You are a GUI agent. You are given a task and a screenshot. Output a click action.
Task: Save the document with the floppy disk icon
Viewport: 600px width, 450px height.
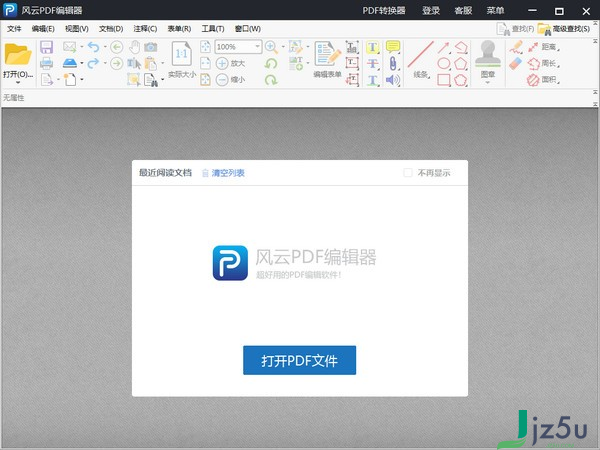tap(46, 47)
